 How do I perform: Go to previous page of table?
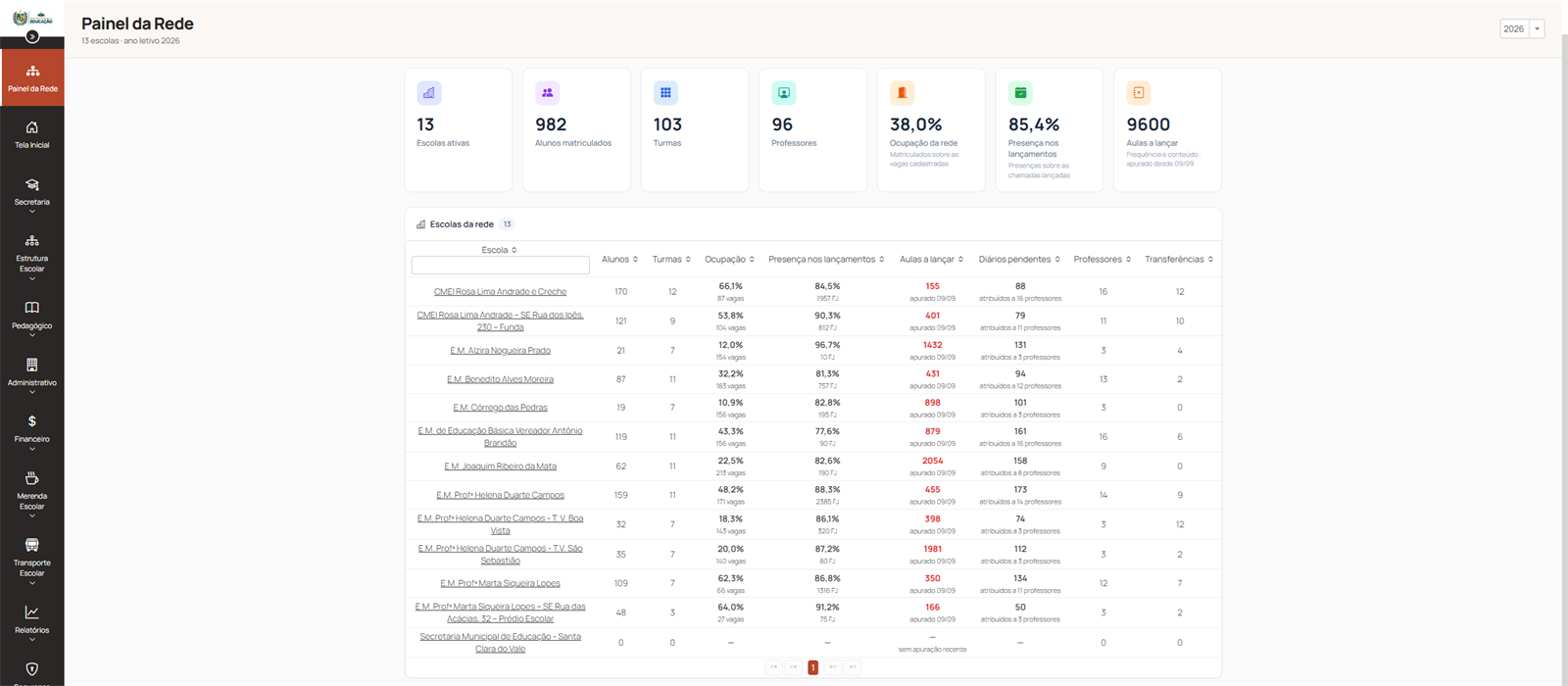point(793,667)
